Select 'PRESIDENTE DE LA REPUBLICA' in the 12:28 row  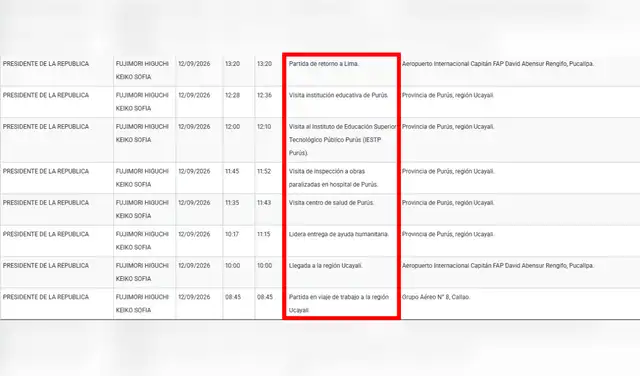pos(46,95)
